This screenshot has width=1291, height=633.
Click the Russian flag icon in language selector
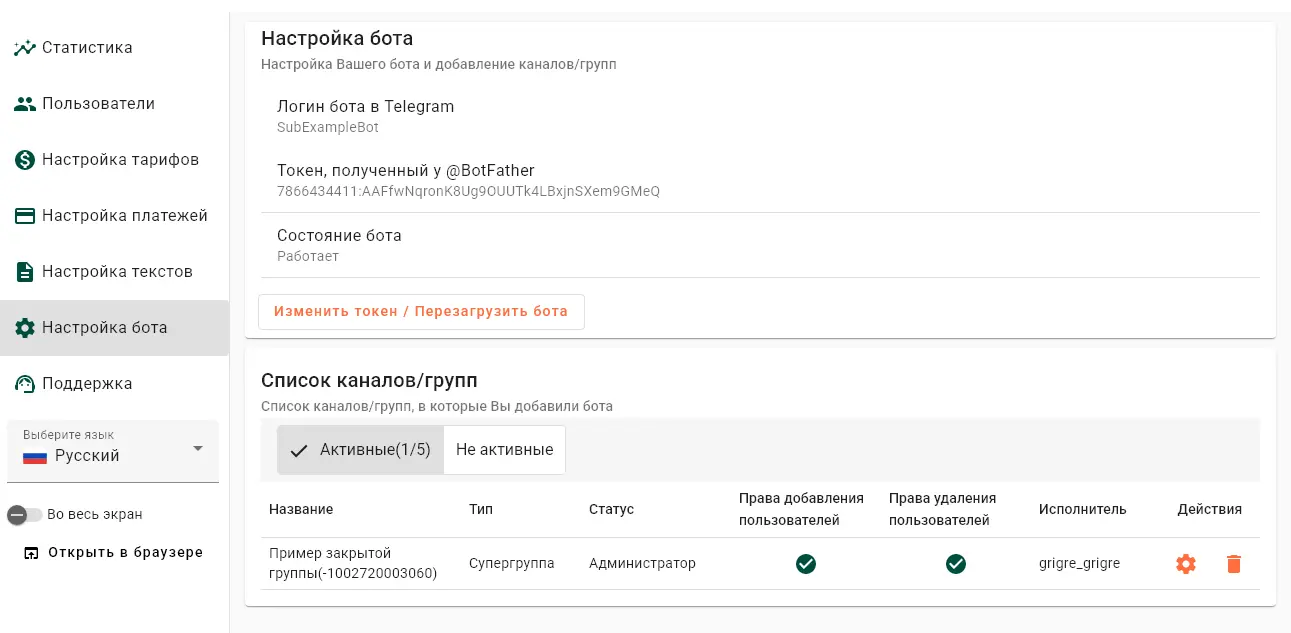pos(35,456)
